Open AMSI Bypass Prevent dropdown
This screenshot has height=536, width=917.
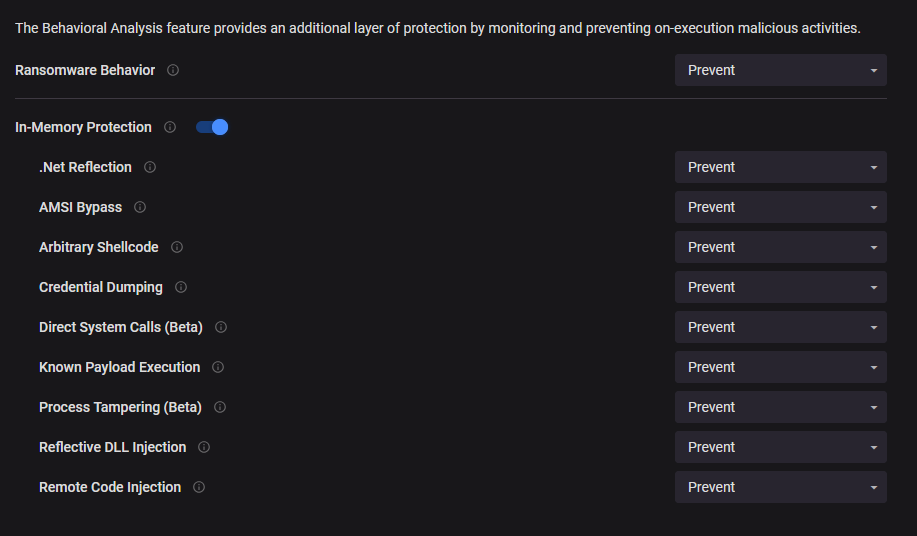[781, 207]
